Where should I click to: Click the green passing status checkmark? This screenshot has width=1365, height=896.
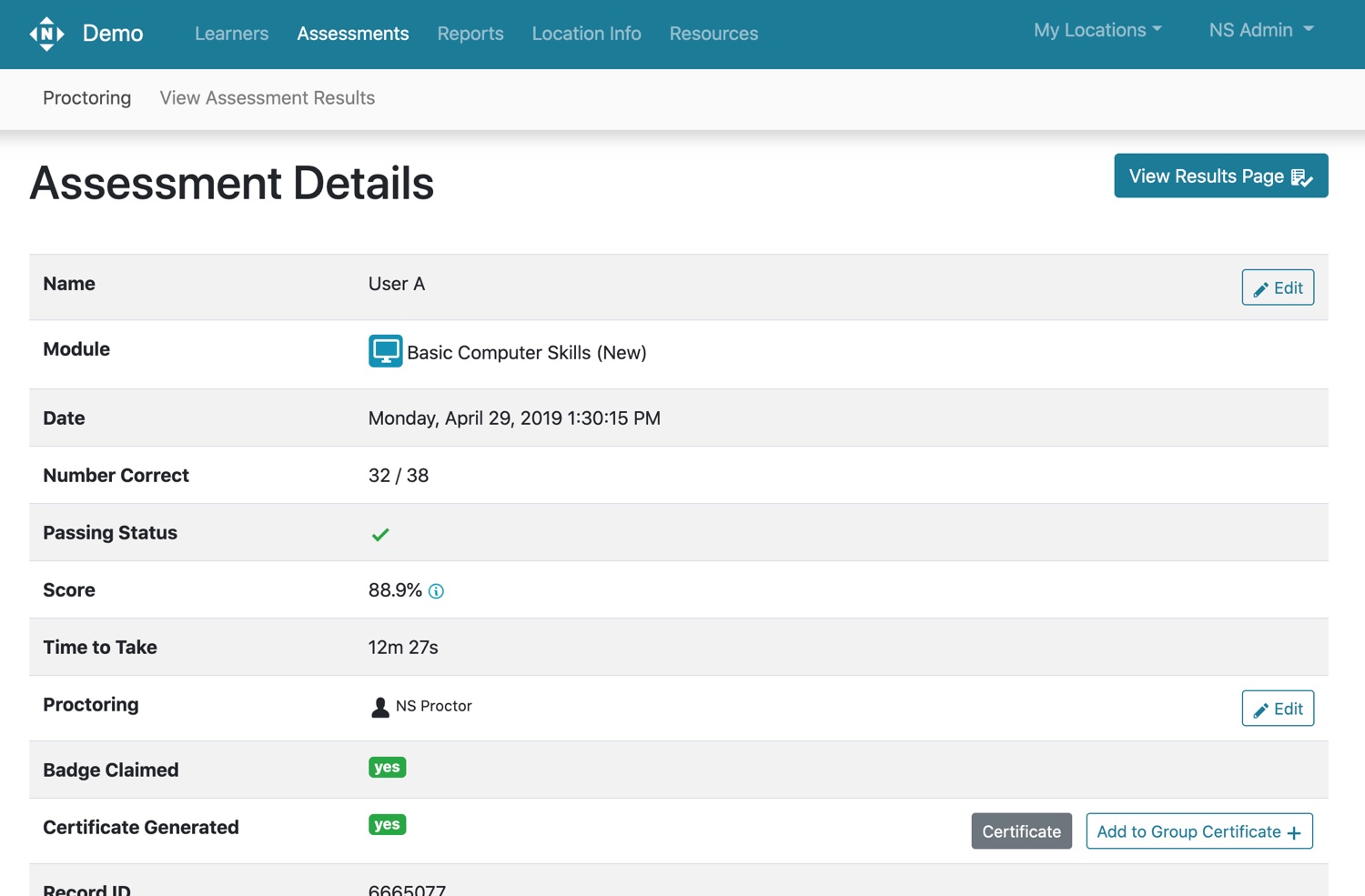pos(380,534)
